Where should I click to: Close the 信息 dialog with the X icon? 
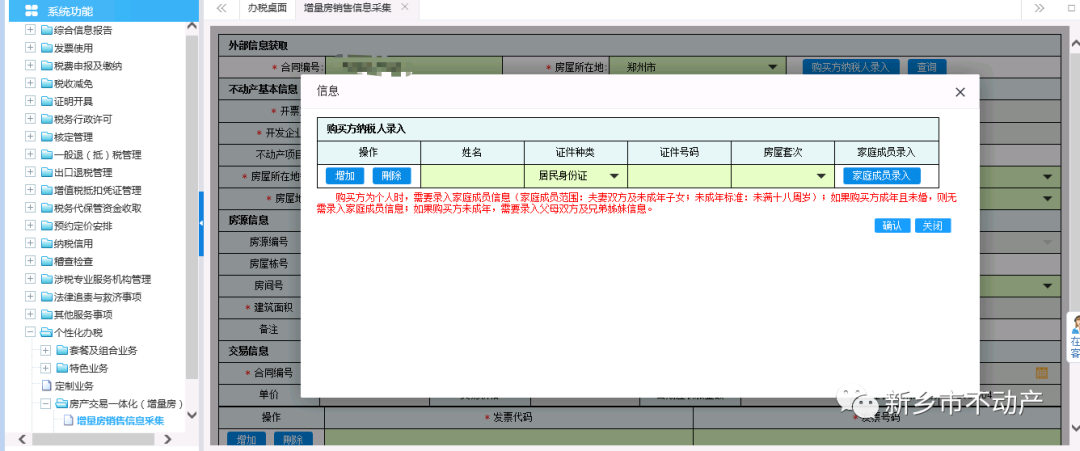(x=960, y=92)
